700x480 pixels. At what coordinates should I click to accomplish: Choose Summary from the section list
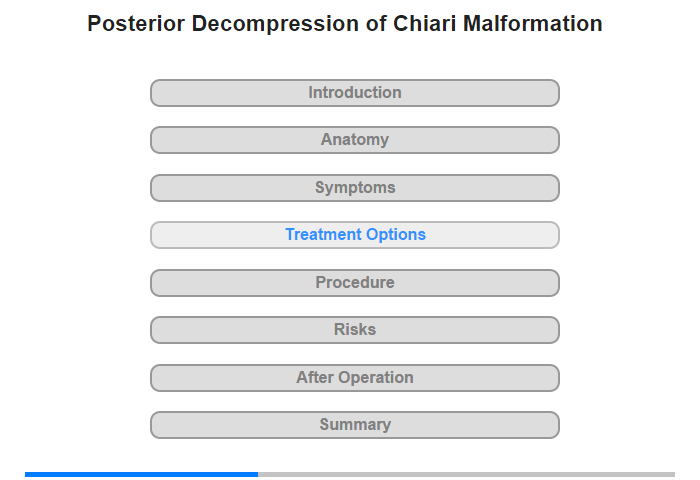tap(354, 425)
